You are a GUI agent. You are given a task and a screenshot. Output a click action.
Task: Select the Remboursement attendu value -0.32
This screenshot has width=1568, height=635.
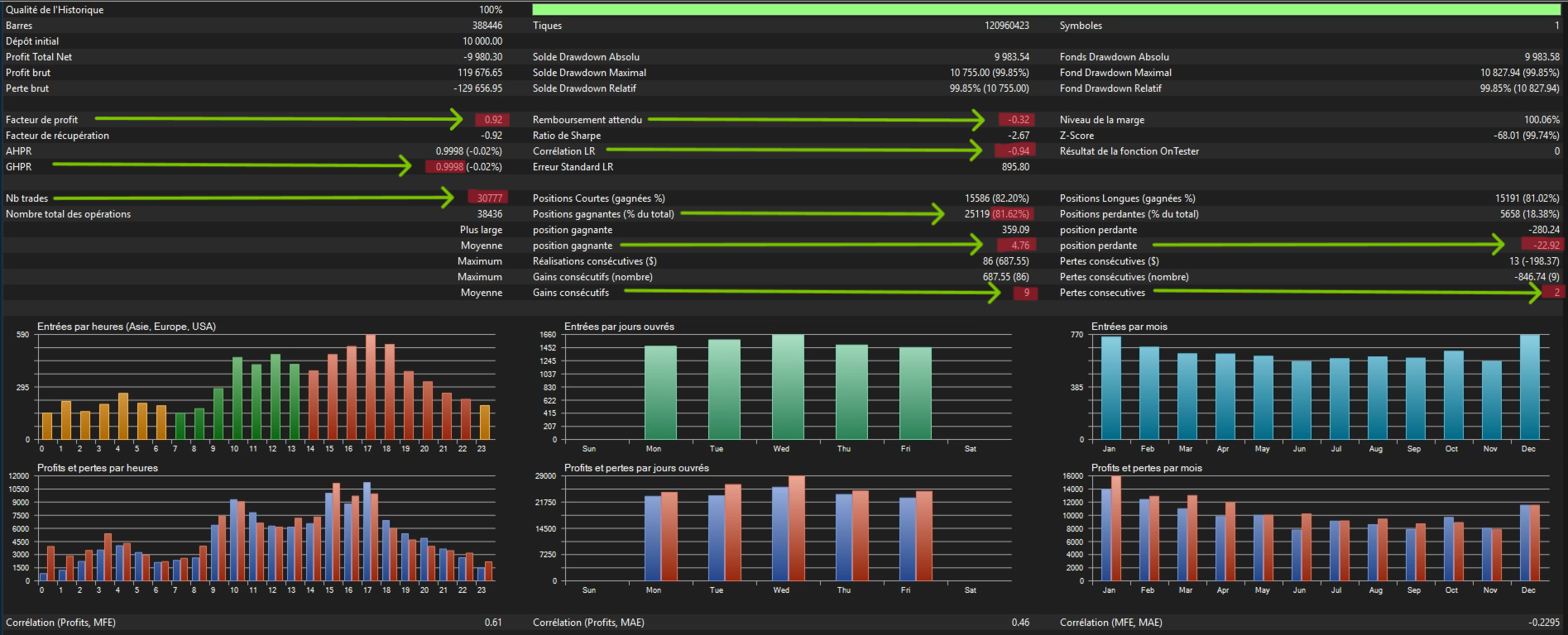click(1017, 120)
